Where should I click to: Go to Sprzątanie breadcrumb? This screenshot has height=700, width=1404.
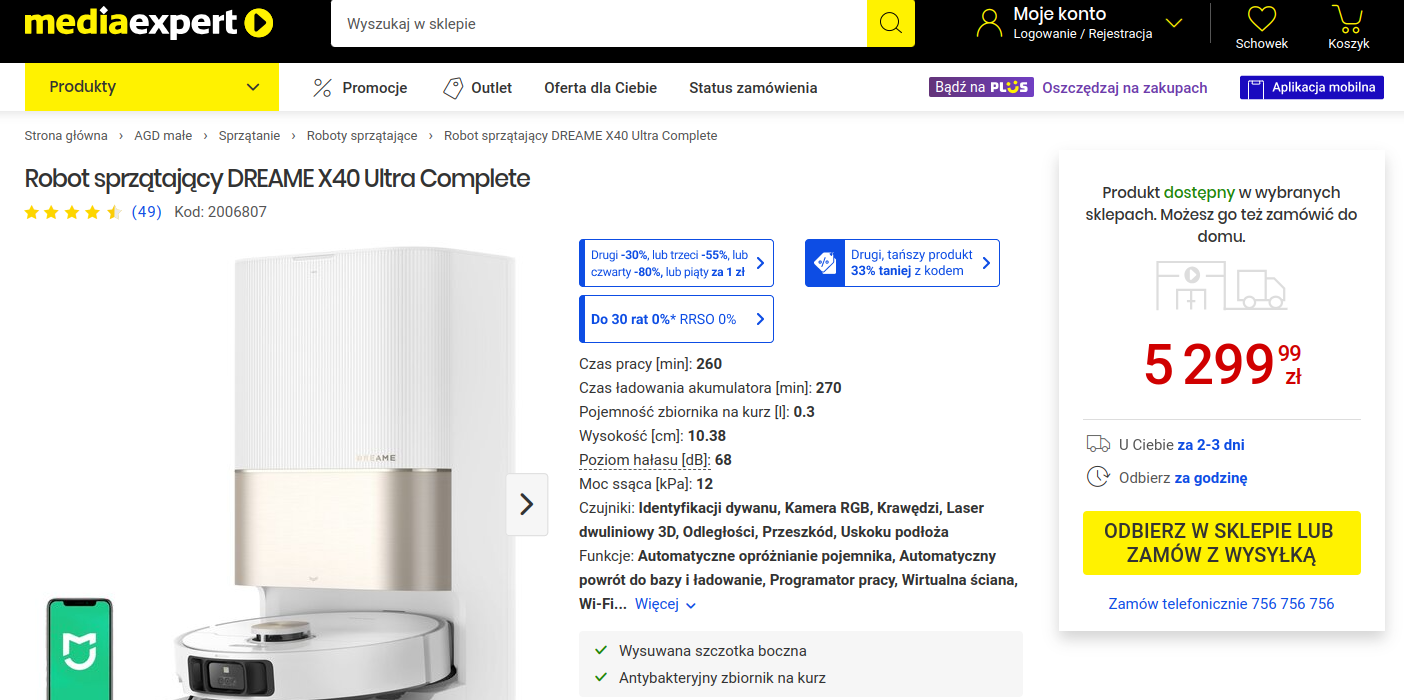[249, 136]
